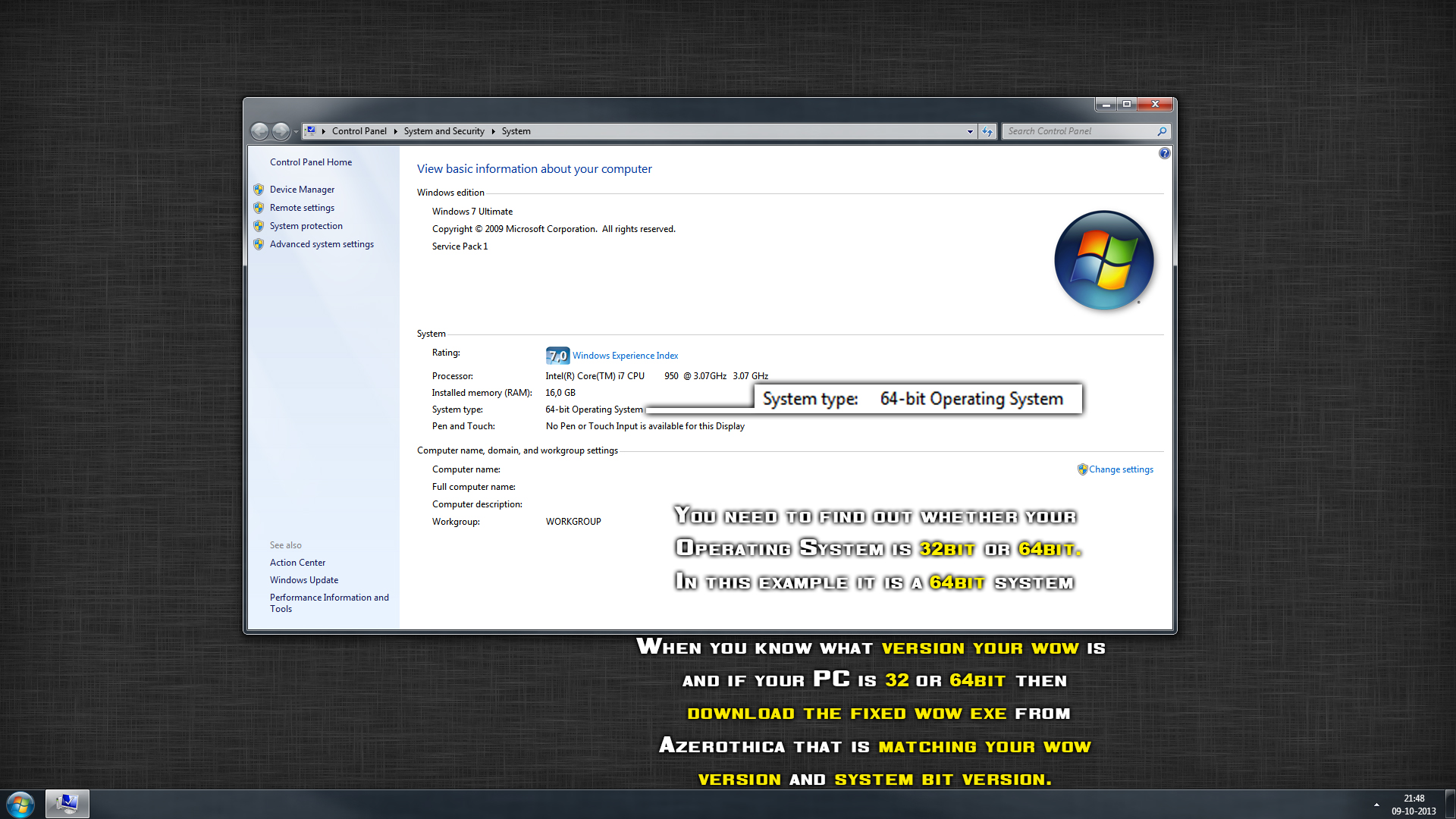Click Change settings link
Screen dimensions: 1456x819
tap(1121, 469)
